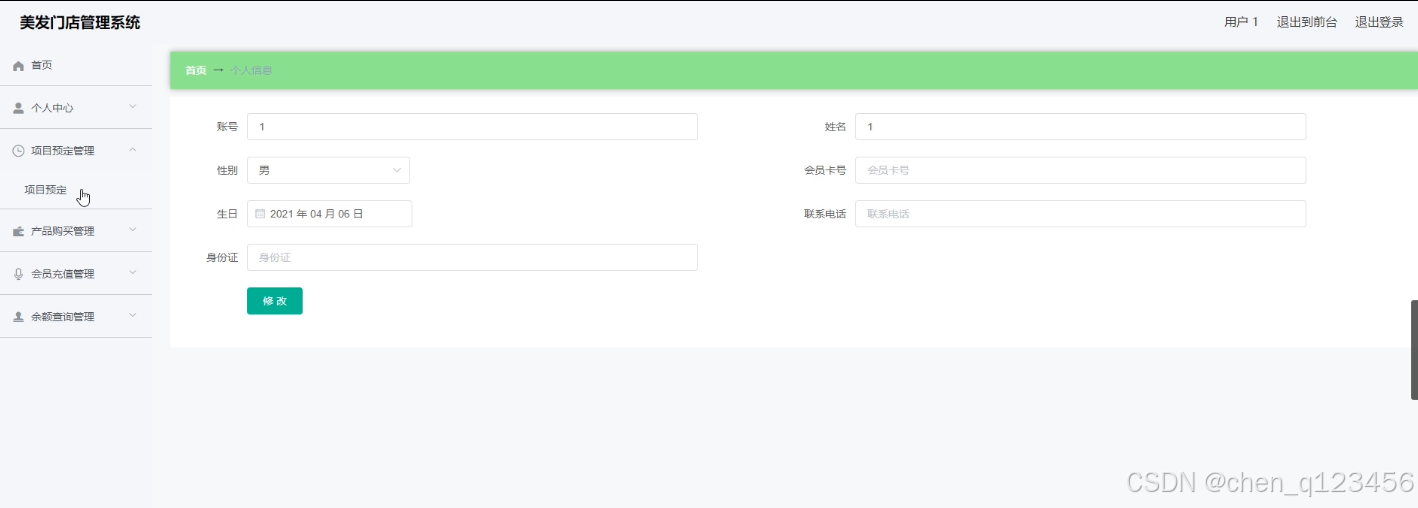Image resolution: width=1418 pixels, height=508 pixels.
Task: Click the icon beside 余额查询管理
Action: coord(18,317)
